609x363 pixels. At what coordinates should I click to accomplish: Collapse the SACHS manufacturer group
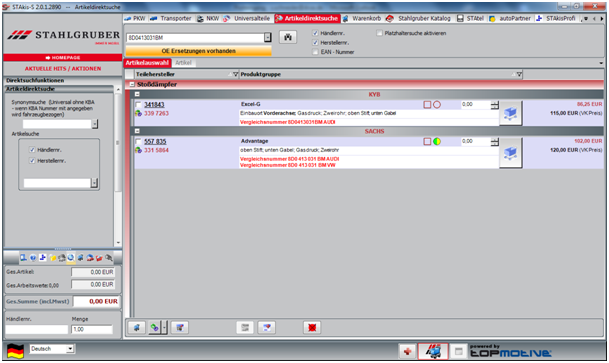pos(137,131)
